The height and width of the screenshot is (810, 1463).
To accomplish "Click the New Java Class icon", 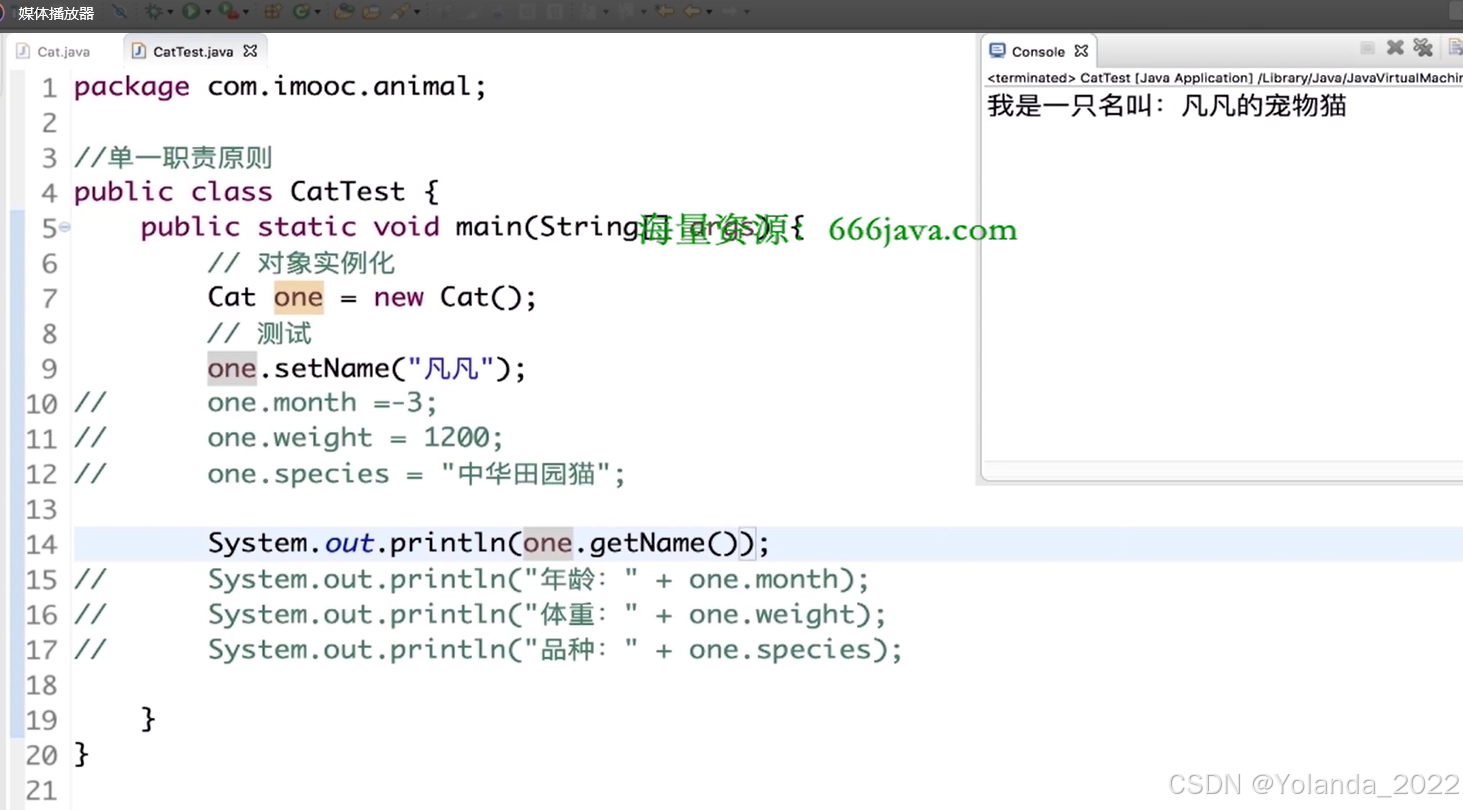I will [x=300, y=12].
